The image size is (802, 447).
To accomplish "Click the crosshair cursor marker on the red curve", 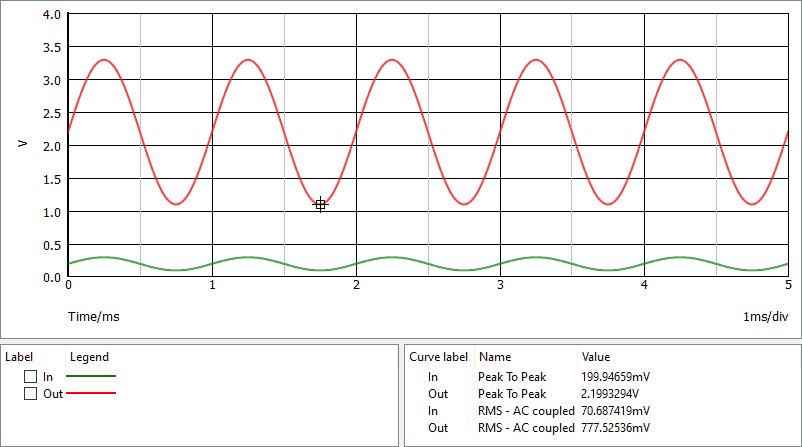I will 320,205.
